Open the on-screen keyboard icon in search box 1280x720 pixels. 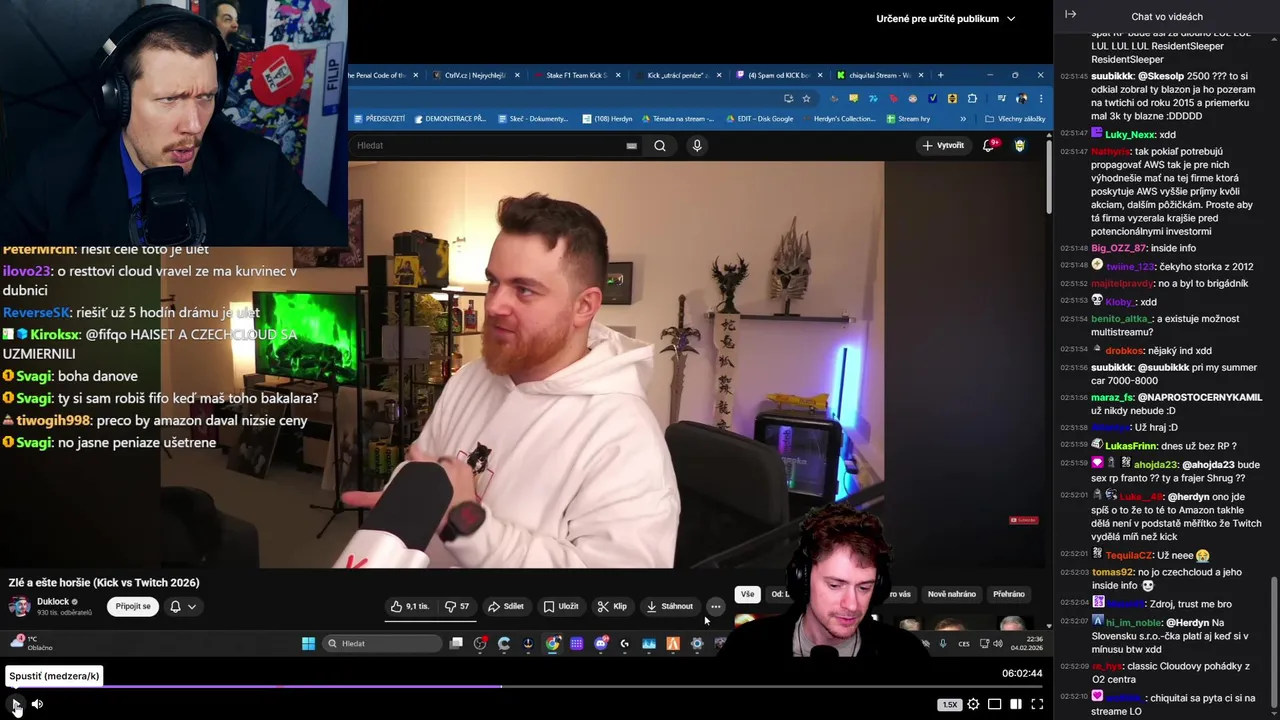click(x=631, y=145)
